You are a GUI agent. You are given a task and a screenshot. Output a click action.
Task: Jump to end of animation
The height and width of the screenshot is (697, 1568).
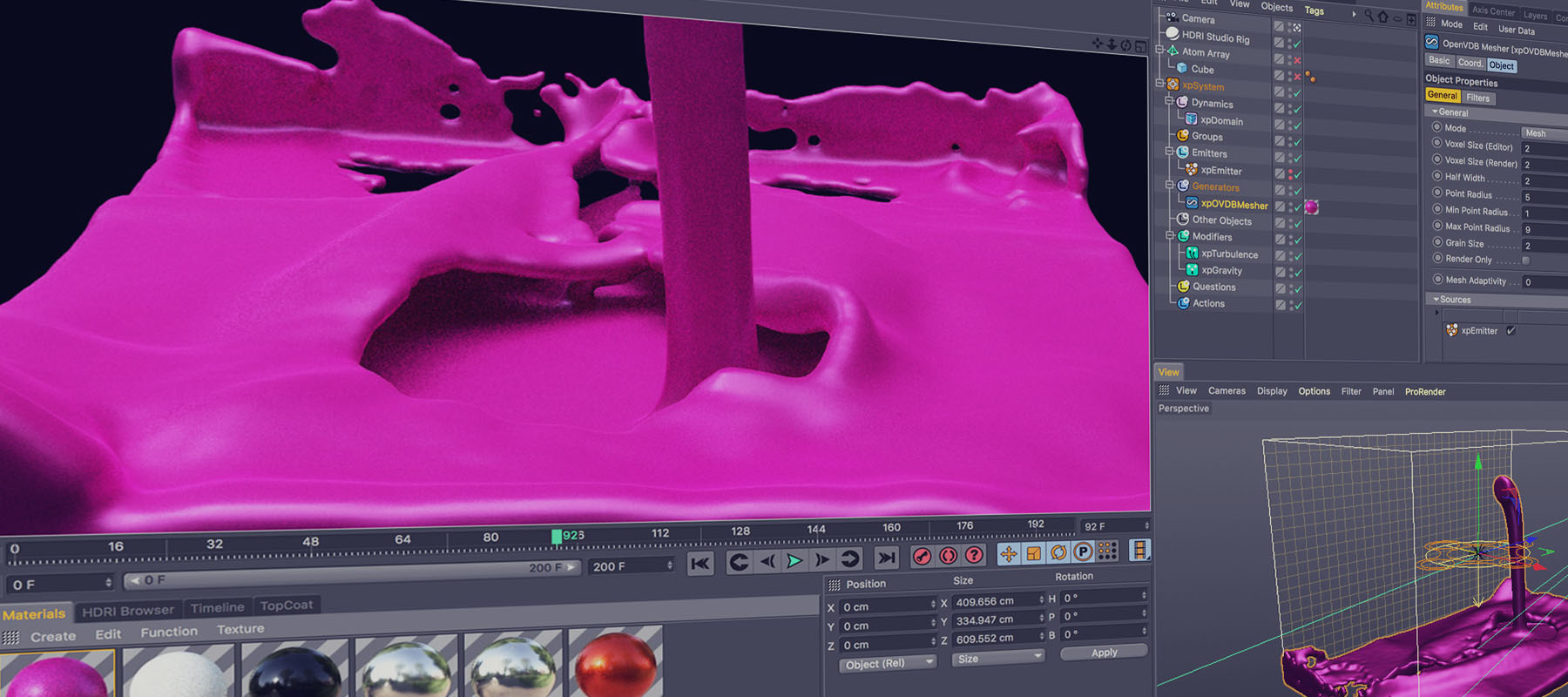tap(887, 558)
